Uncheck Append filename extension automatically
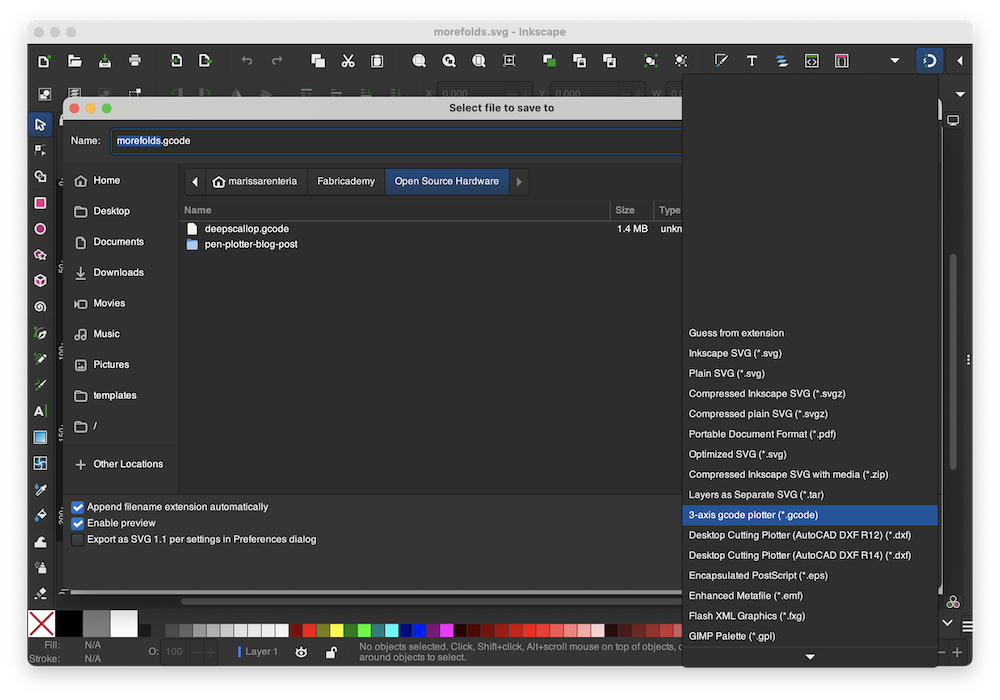 [x=78, y=507]
